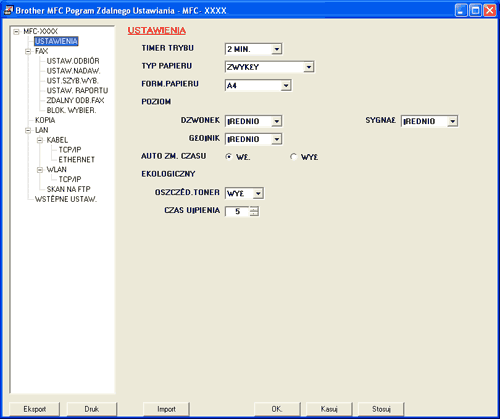Collapse the KABEL tree node
This screenshot has height=419, width=500.
[x=40, y=140]
